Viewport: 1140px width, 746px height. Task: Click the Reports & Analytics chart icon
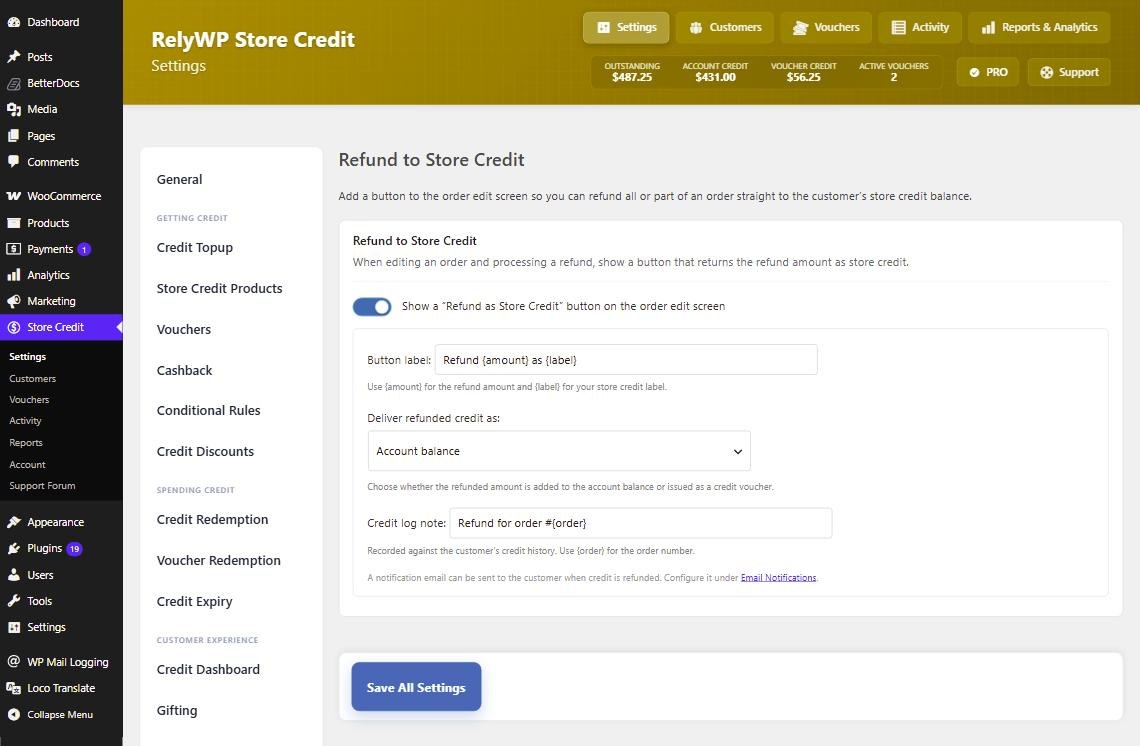pos(988,28)
